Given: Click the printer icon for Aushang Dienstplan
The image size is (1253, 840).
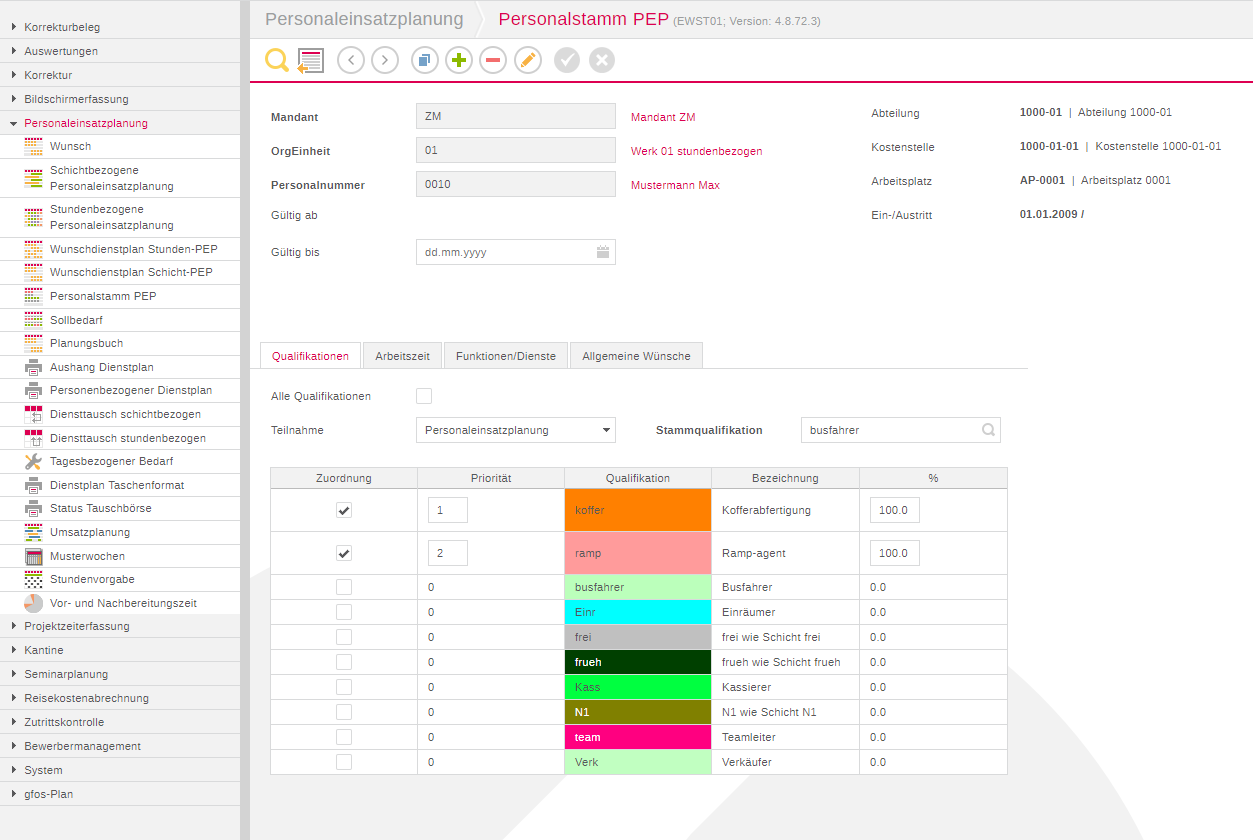Looking at the screenshot, I should [x=33, y=367].
